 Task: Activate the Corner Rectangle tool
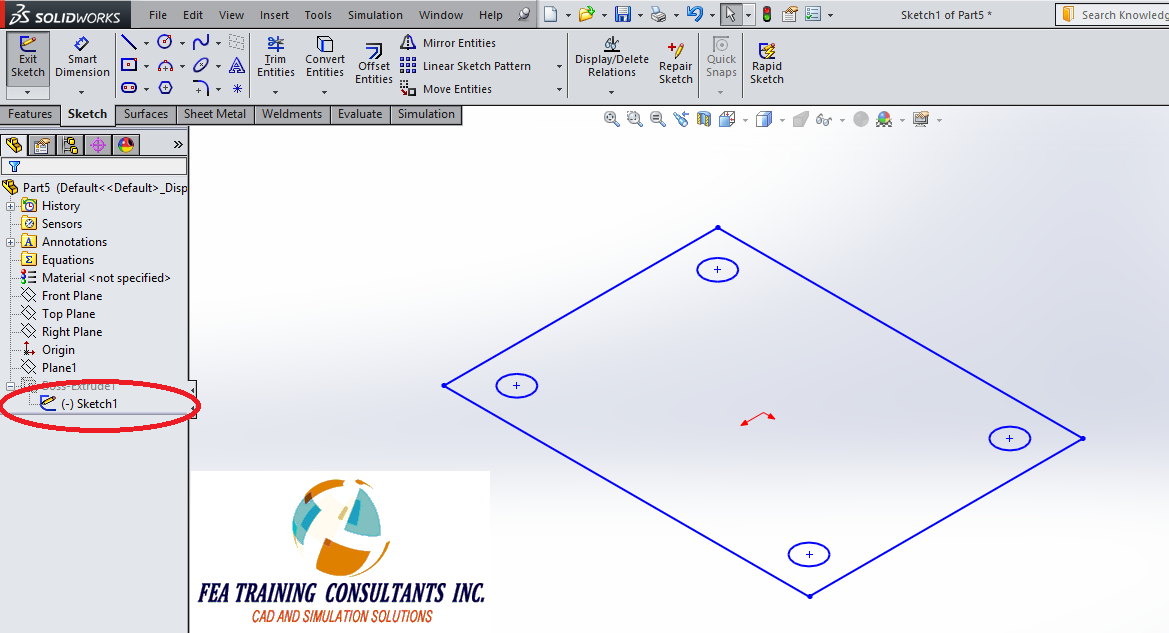pos(129,64)
